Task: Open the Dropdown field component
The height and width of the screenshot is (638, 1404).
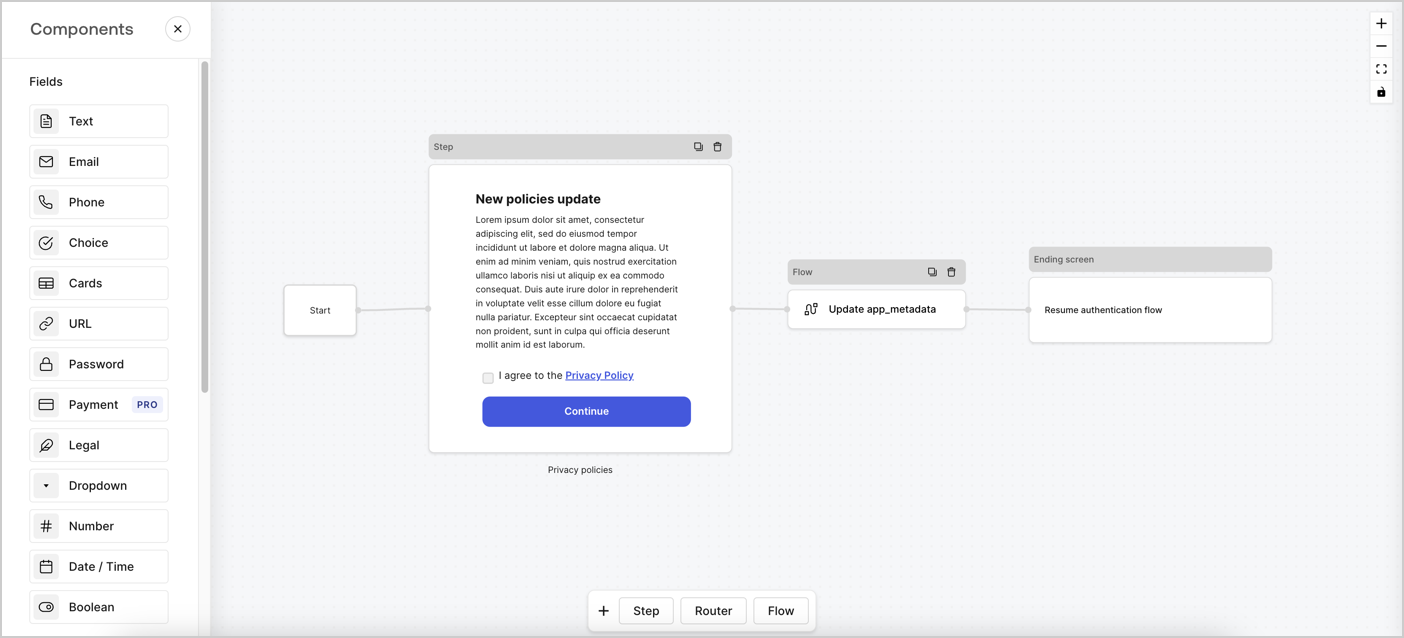Action: [98, 485]
